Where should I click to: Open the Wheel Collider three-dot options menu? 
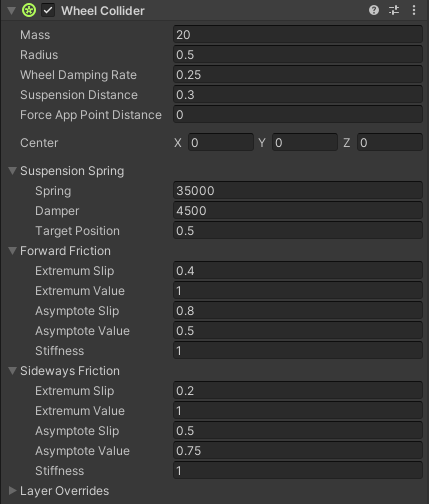coord(414,10)
